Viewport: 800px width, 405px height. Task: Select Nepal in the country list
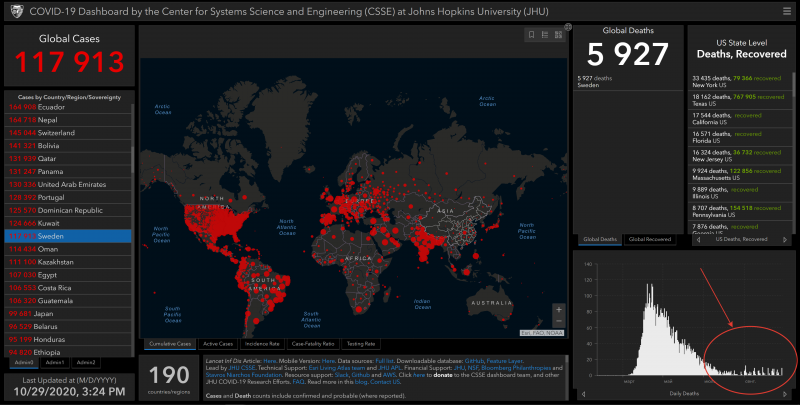pyautogui.click(x=68, y=120)
